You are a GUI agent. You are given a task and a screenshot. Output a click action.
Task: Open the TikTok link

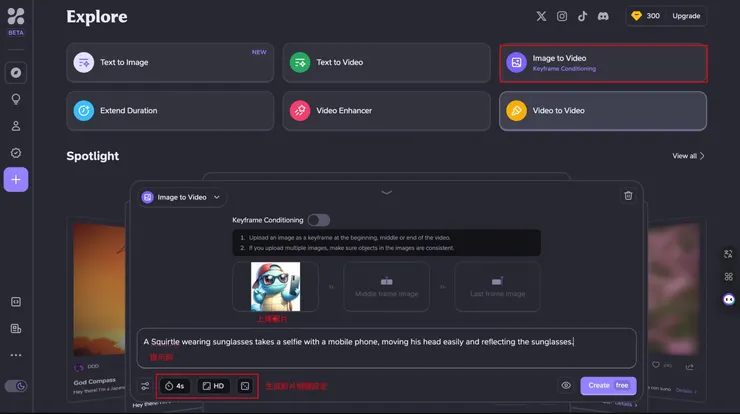(x=582, y=16)
